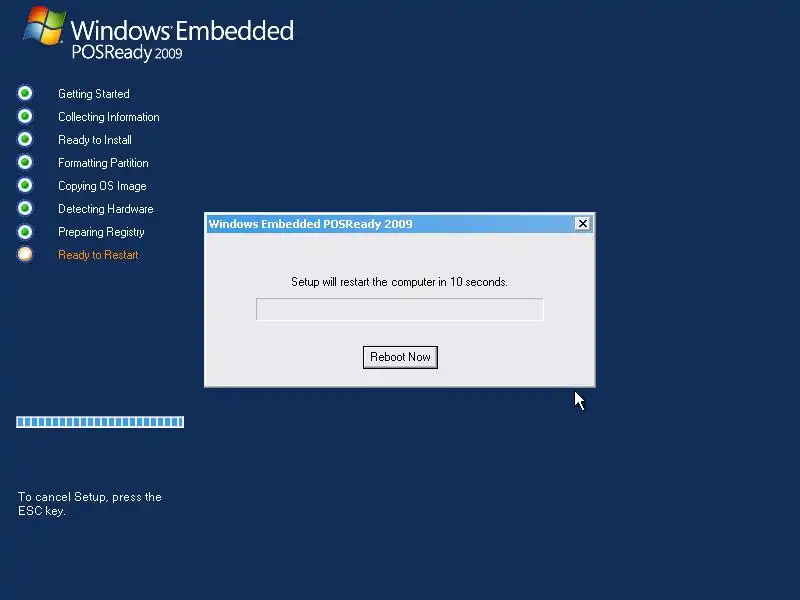The image size is (800, 600).
Task: Click the POSReady 2009 subtitle text
Action: tap(127, 53)
